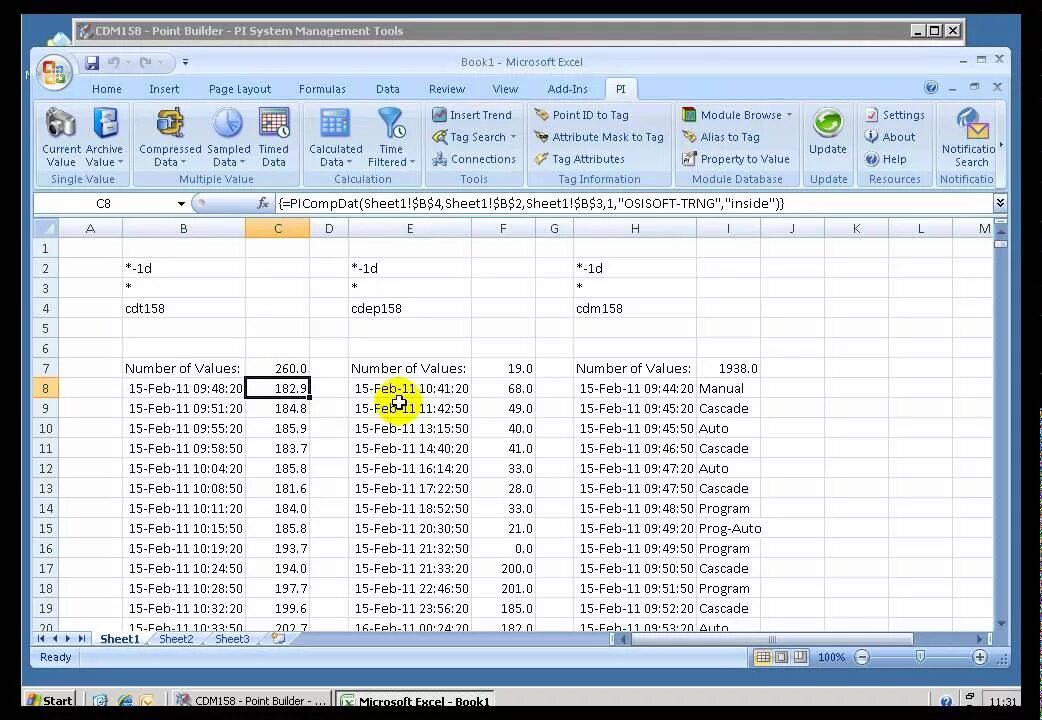
Task: Open the Tag Search dropdown arrow
Action: 514,137
